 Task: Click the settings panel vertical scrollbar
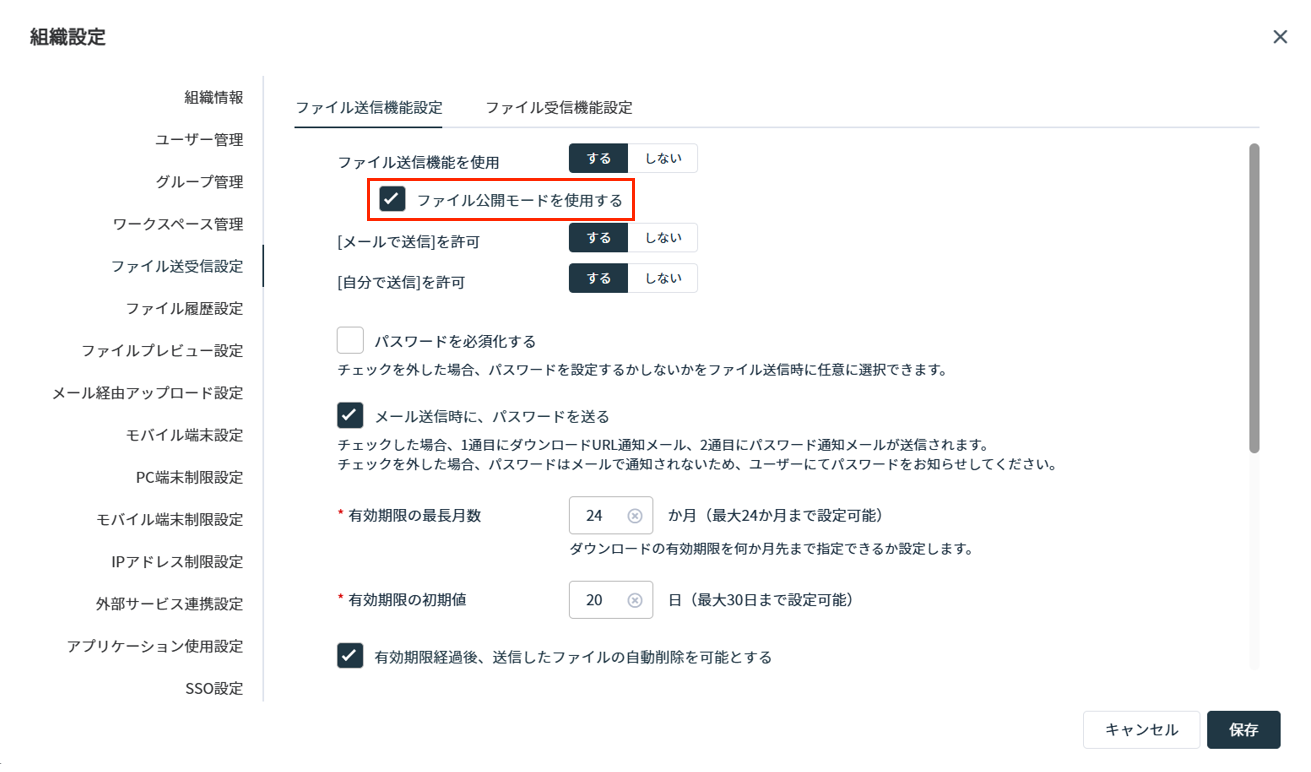(x=1254, y=300)
